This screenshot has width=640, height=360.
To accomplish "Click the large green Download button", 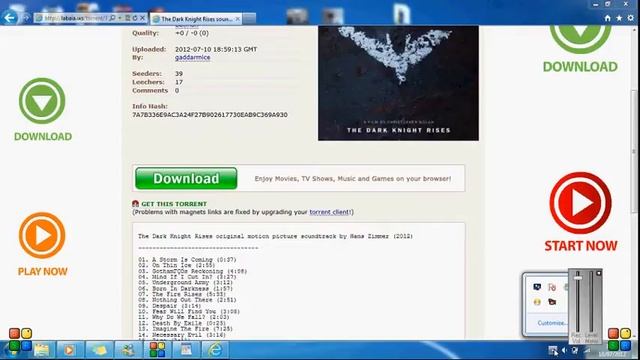I will (x=186, y=178).
